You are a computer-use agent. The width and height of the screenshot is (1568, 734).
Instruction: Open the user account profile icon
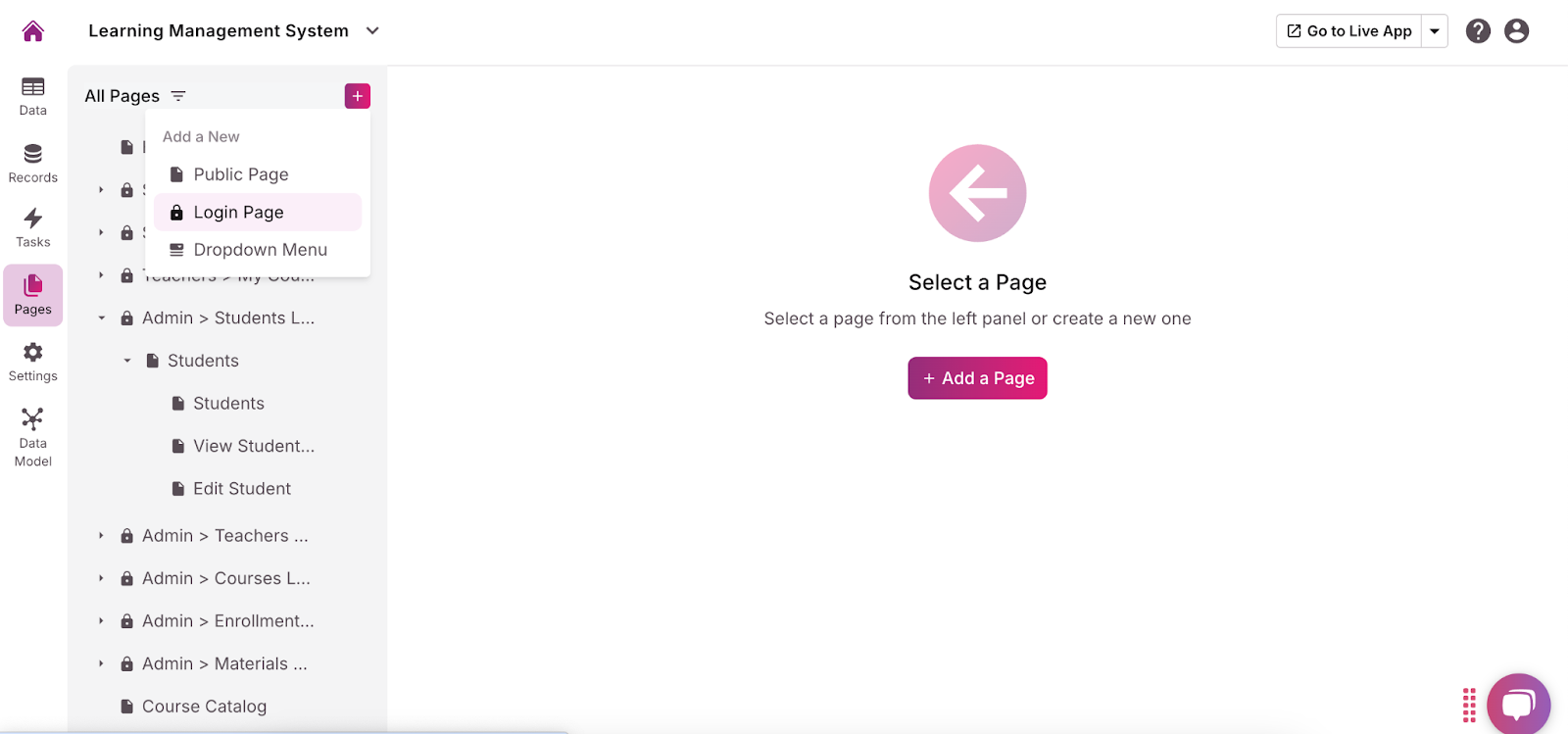1516,31
